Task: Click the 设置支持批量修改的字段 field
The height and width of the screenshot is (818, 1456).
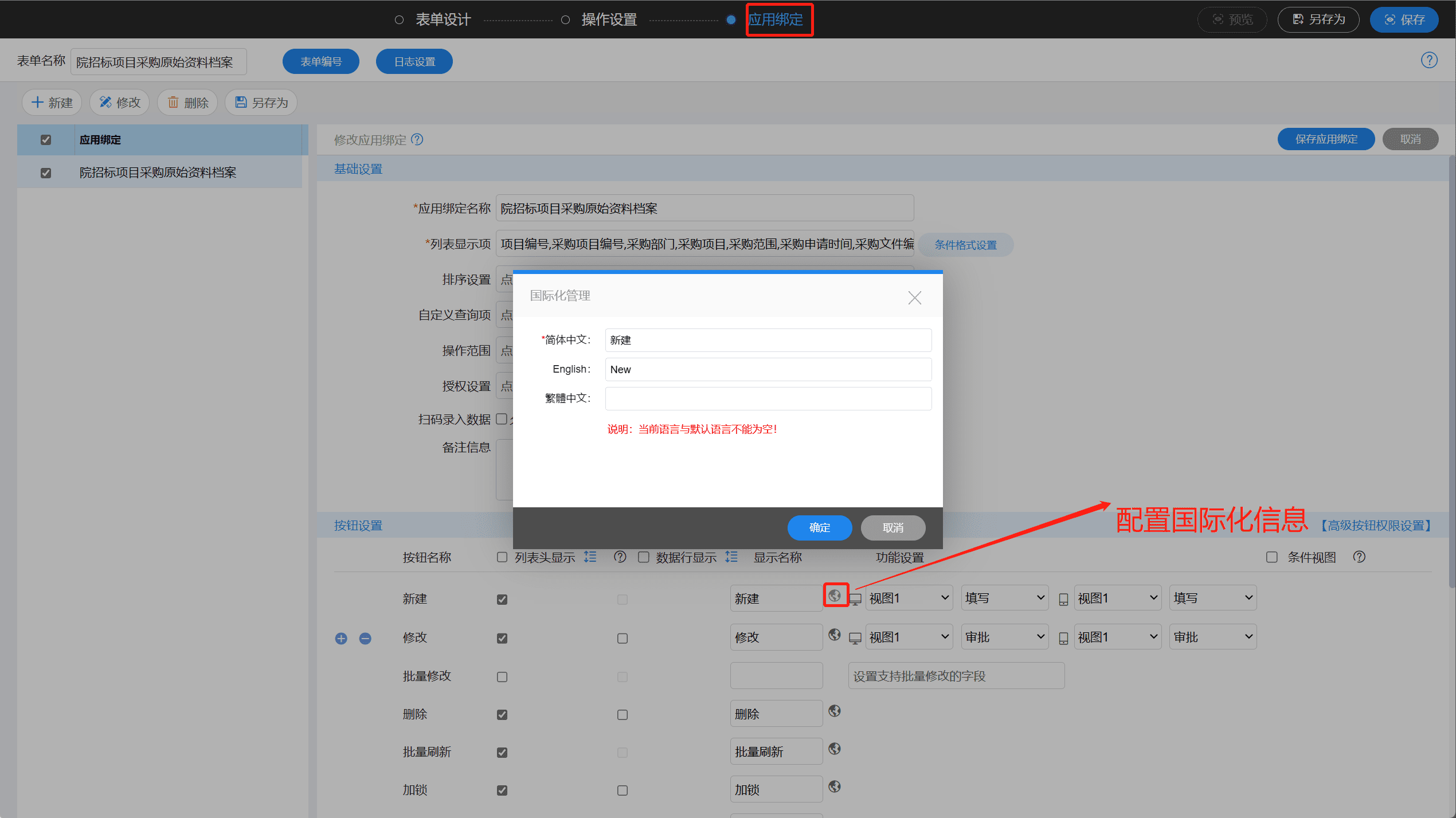Action: click(x=956, y=676)
